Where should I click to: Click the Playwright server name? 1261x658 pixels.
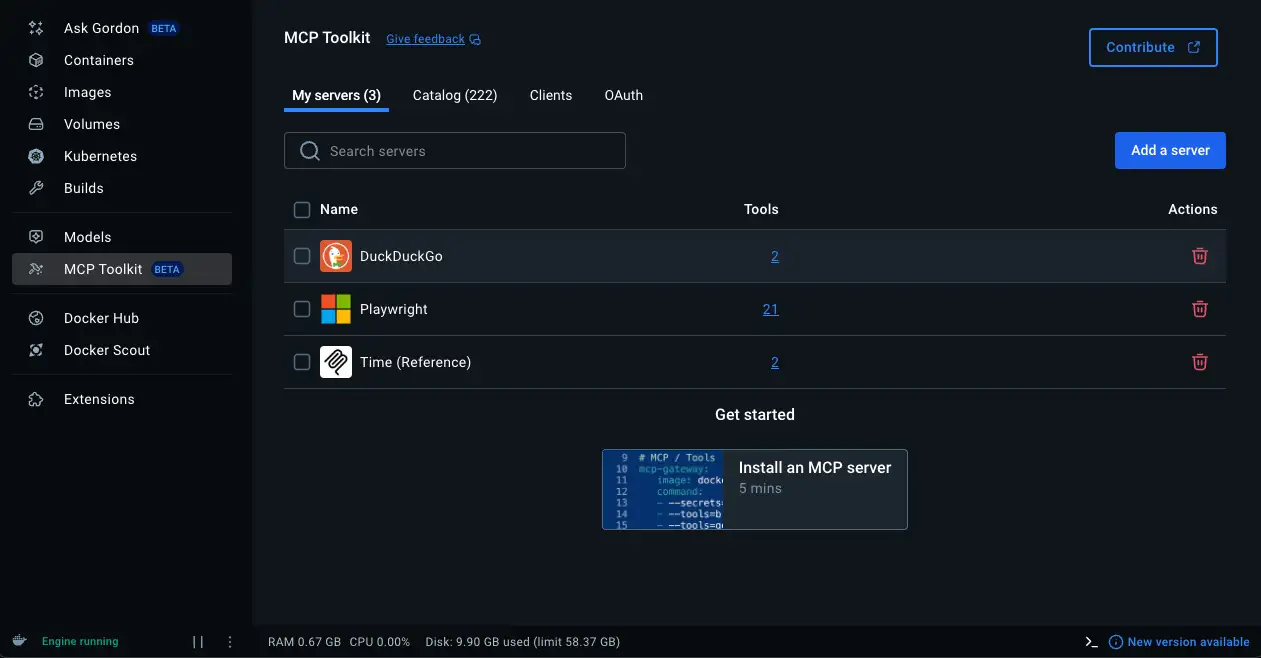coord(394,309)
